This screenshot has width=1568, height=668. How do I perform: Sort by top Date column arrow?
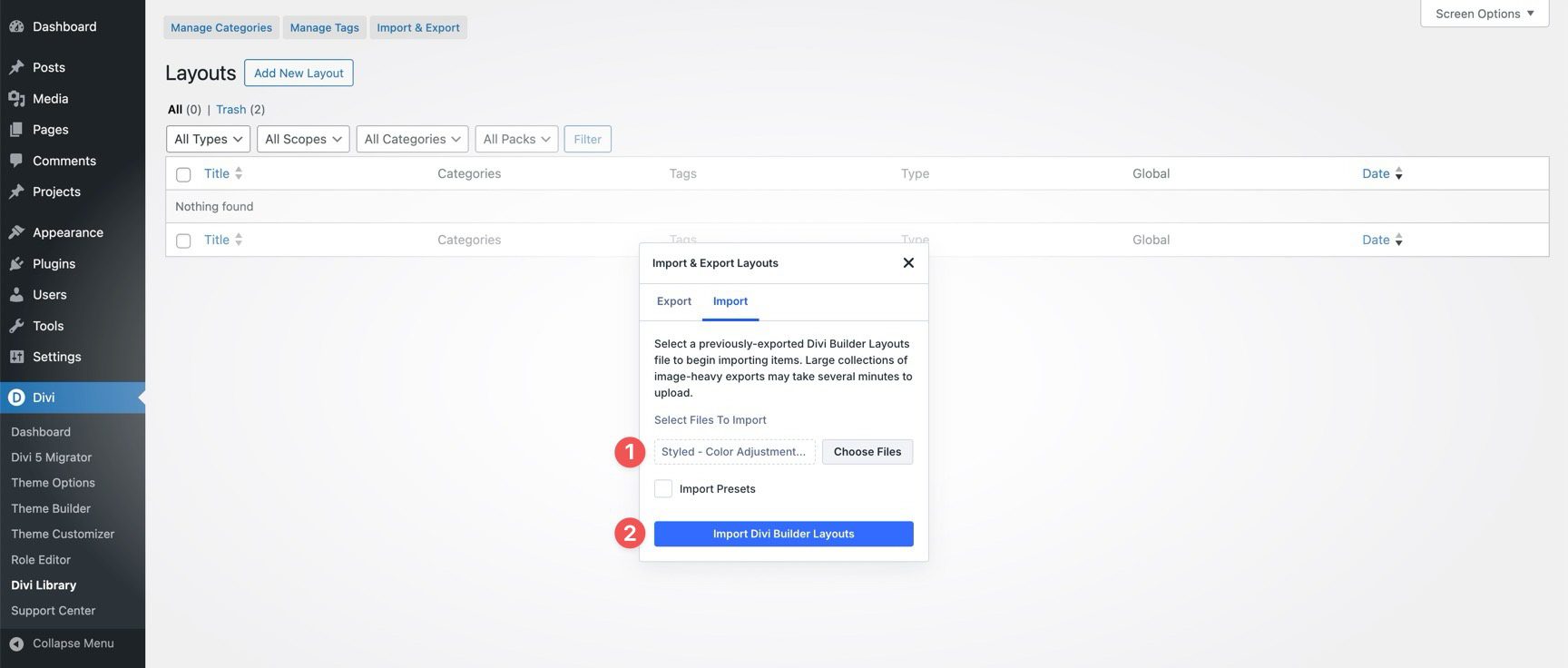(x=1398, y=173)
